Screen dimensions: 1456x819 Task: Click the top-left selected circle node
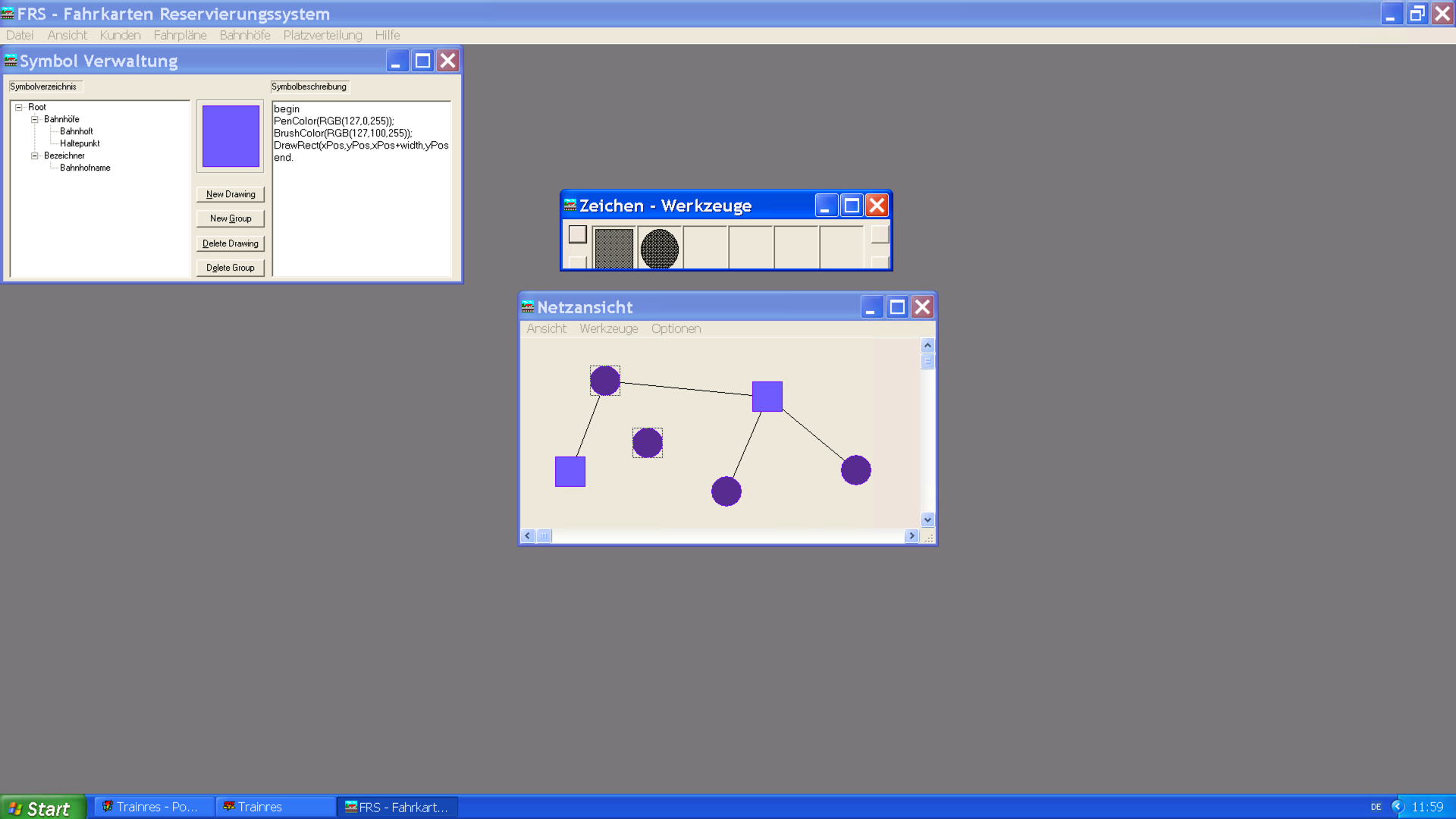point(604,381)
